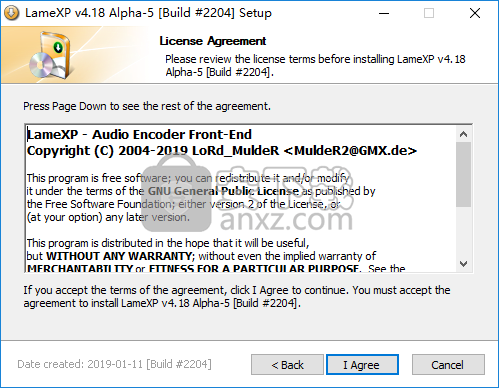The height and width of the screenshot is (388, 499).
Task: Click the Date created build label
Action: [x=114, y=364]
